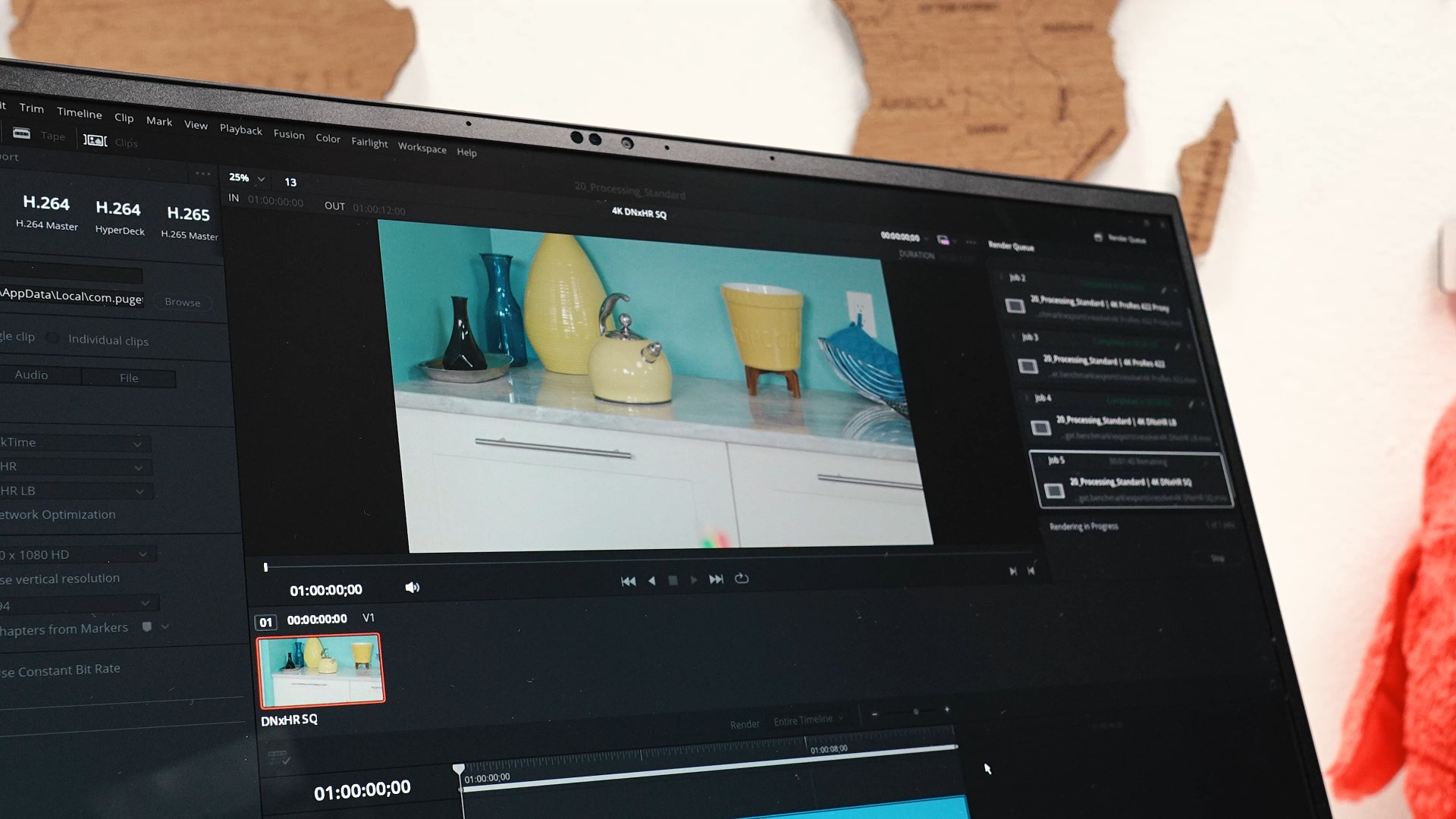Open the Help menu
Image resolution: width=1456 pixels, height=819 pixels.
(x=466, y=152)
